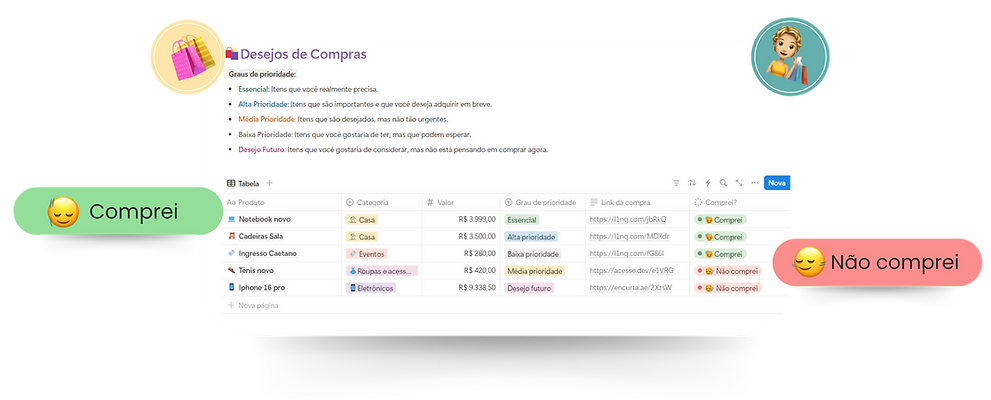The width and height of the screenshot is (991, 400).
Task: Select the Tabela view tab
Action: click(243, 184)
